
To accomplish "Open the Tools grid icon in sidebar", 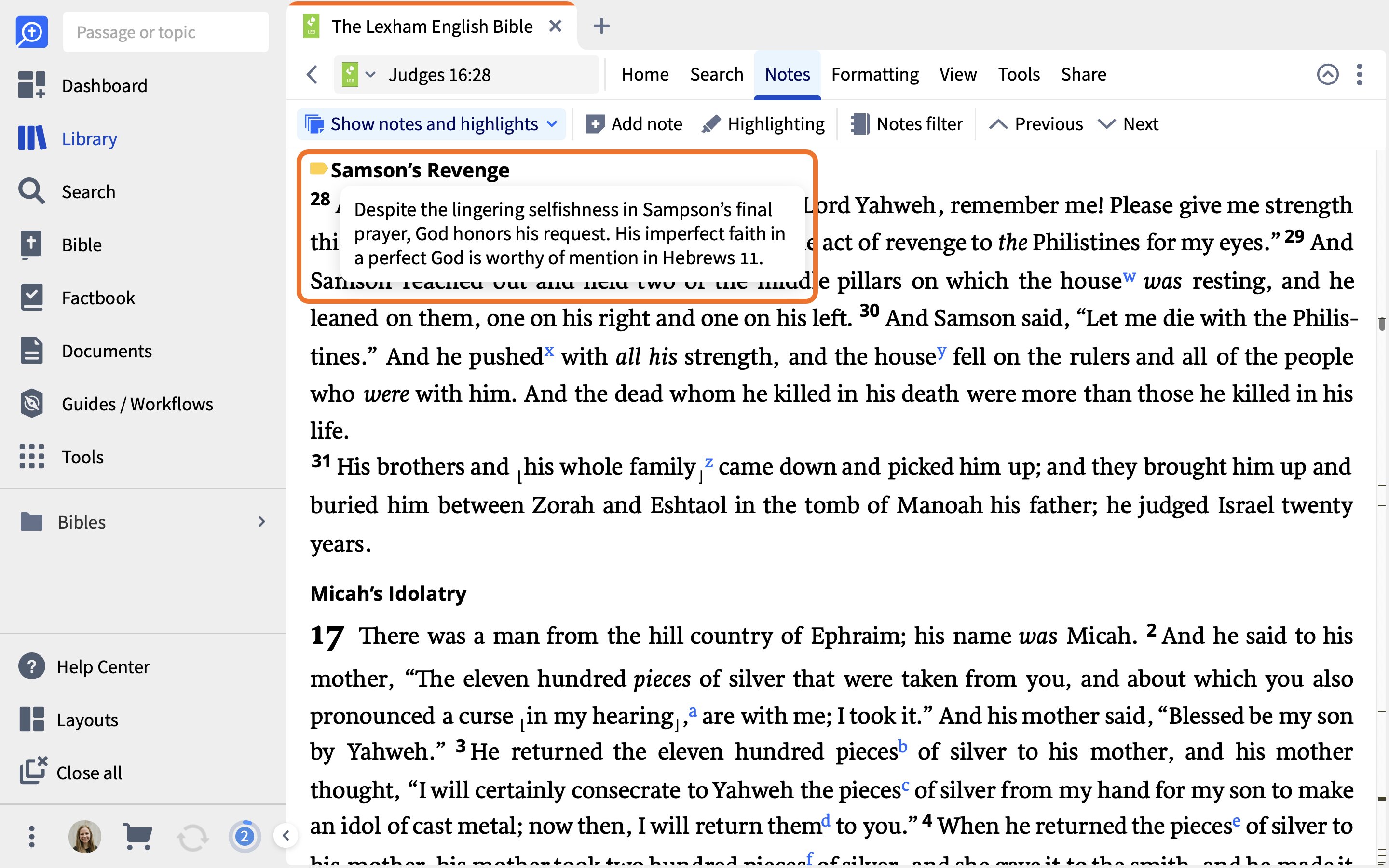I will pyautogui.click(x=31, y=456).
